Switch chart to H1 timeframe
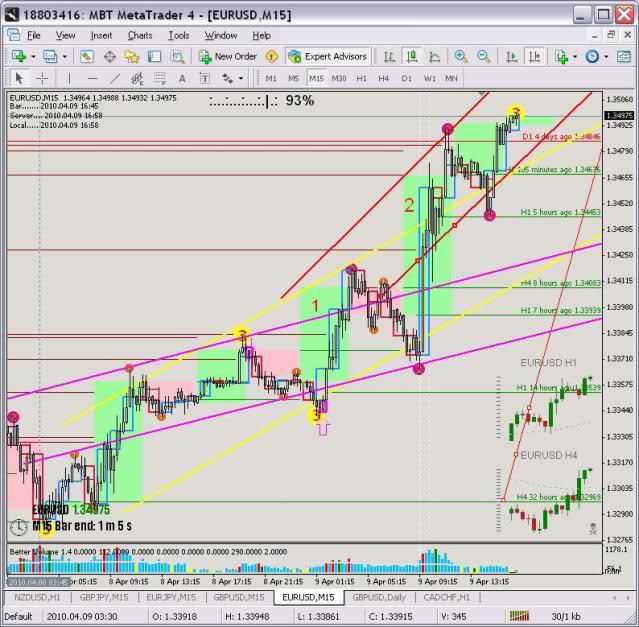The width and height of the screenshot is (639, 627). pos(361,78)
